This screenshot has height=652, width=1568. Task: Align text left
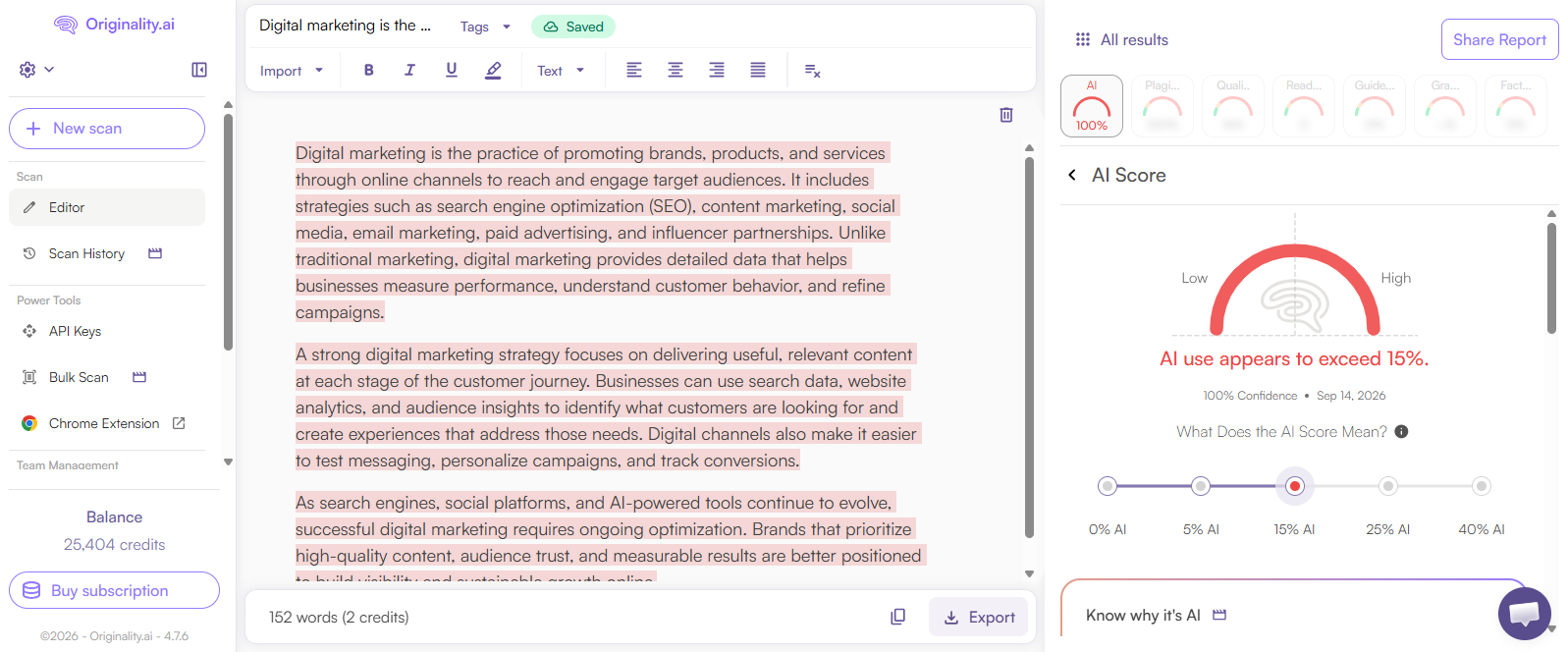coord(634,70)
